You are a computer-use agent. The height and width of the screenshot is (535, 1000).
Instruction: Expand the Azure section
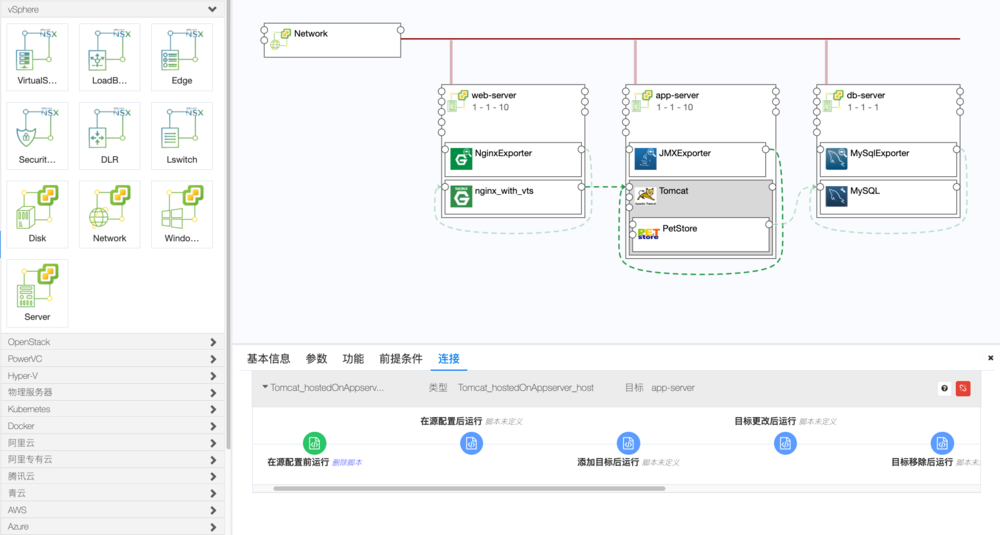coord(213,527)
